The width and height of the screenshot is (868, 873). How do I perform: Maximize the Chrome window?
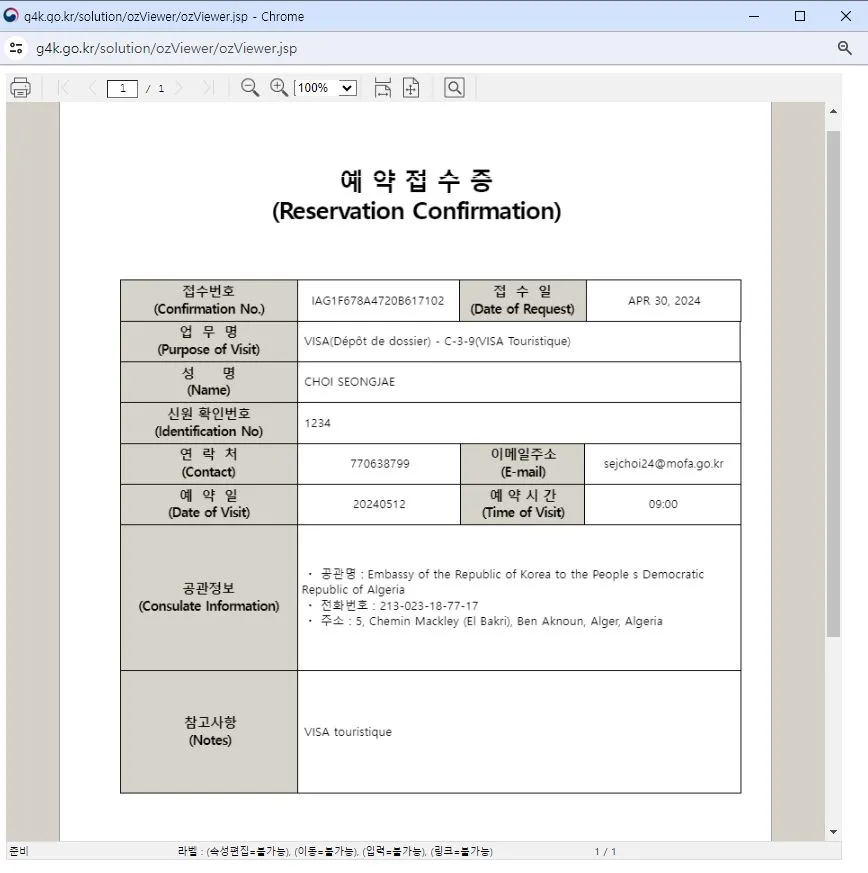point(800,16)
